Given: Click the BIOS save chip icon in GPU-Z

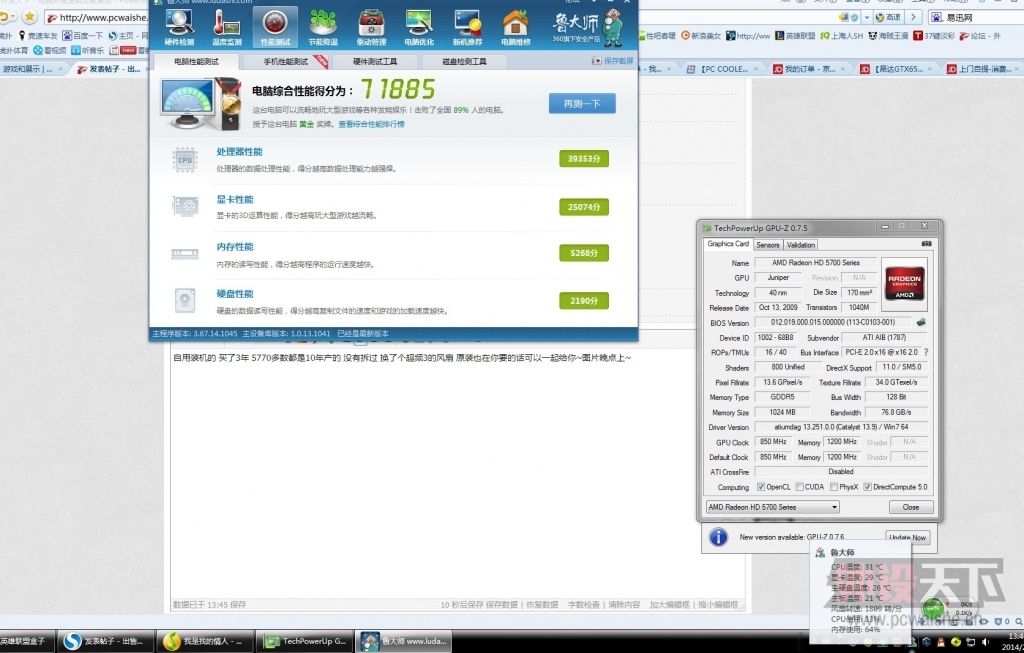Looking at the screenshot, I should coord(921,322).
